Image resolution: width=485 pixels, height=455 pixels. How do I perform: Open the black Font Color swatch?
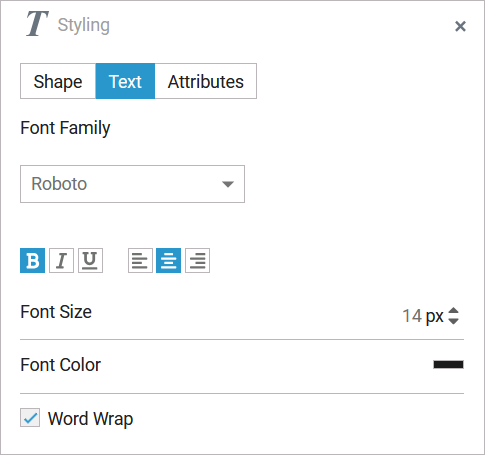[x=448, y=364]
